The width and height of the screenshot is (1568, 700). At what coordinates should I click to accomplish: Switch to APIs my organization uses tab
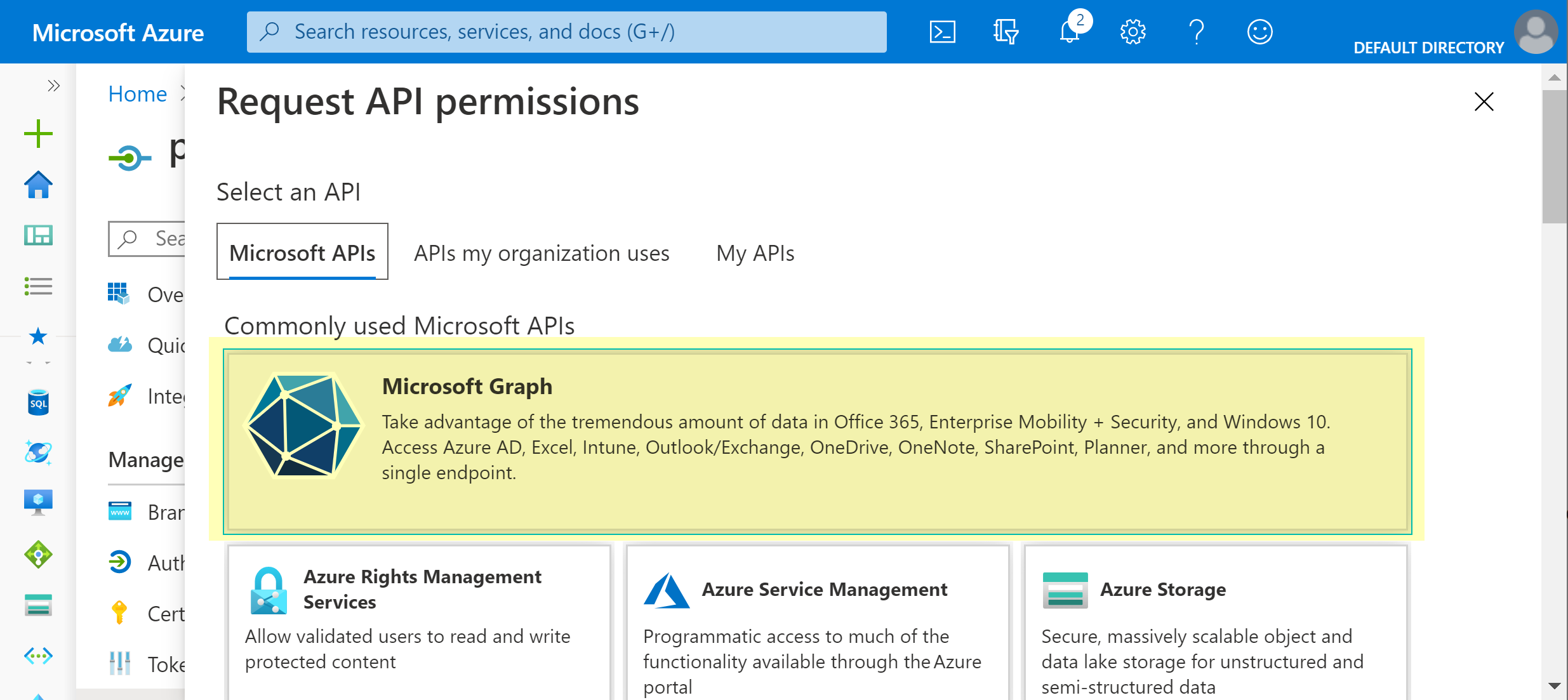pyautogui.click(x=541, y=253)
